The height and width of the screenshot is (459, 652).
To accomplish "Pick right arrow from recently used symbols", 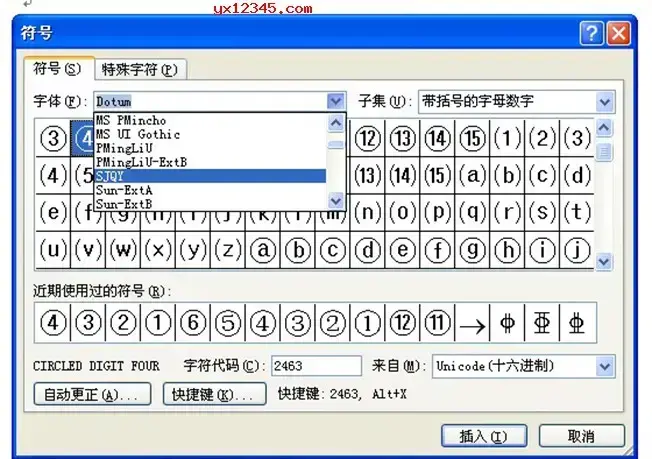I will point(472,323).
